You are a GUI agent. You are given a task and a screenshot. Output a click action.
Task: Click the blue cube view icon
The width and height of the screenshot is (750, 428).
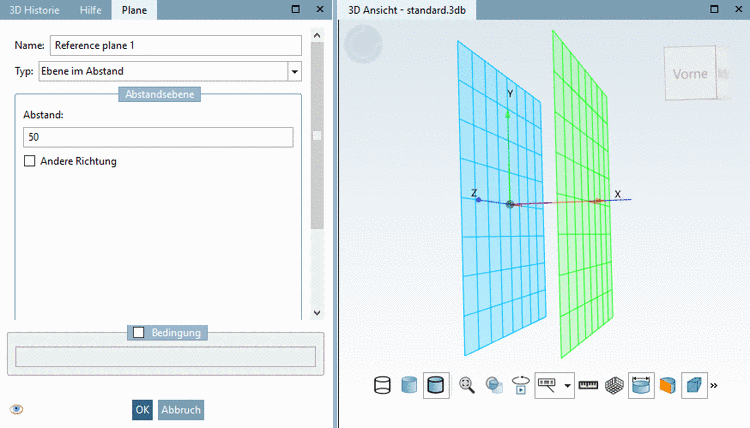tap(694, 385)
